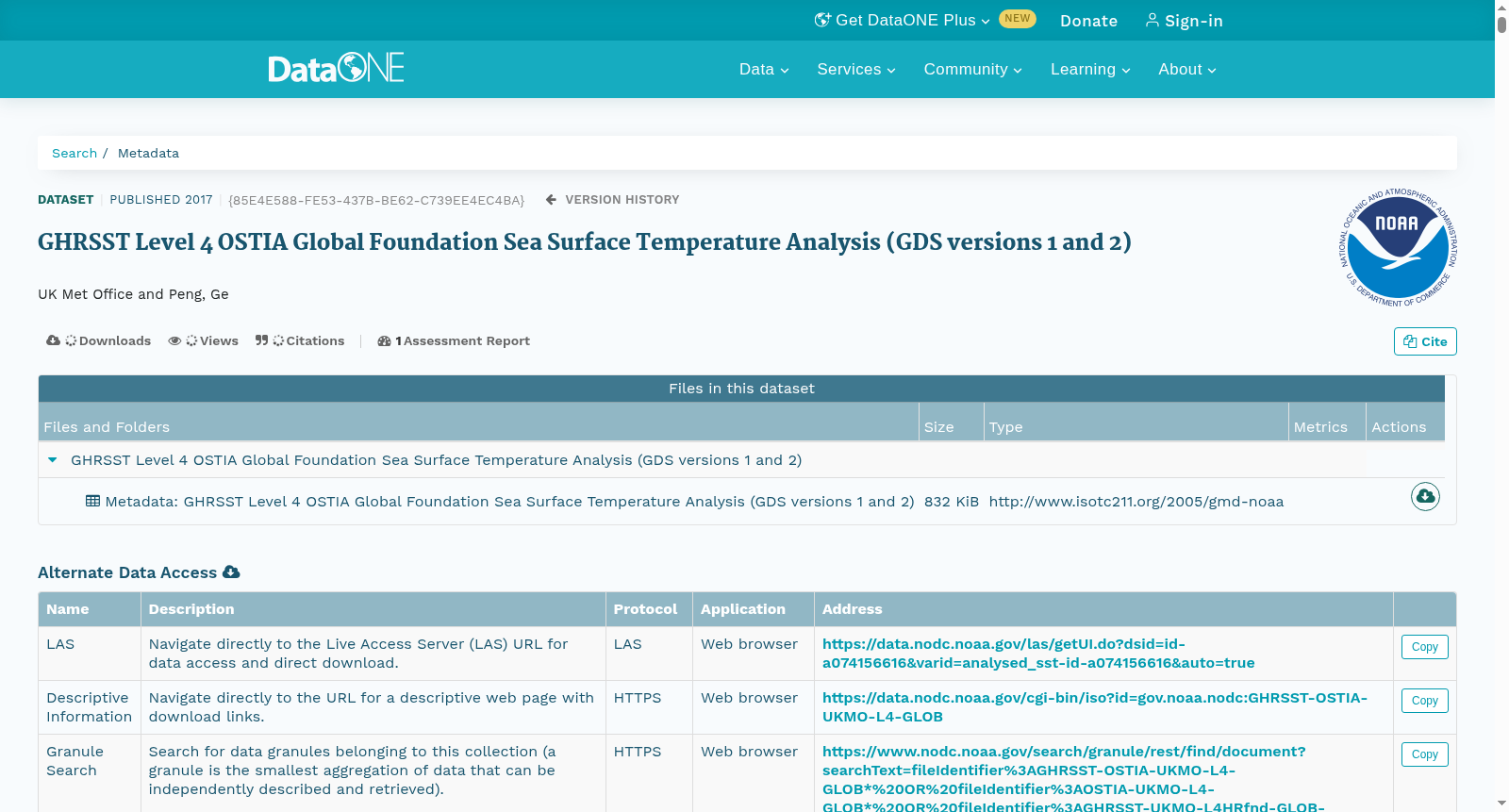The width and height of the screenshot is (1509, 812).
Task: Copy the Descriptive Information address
Action: point(1424,701)
